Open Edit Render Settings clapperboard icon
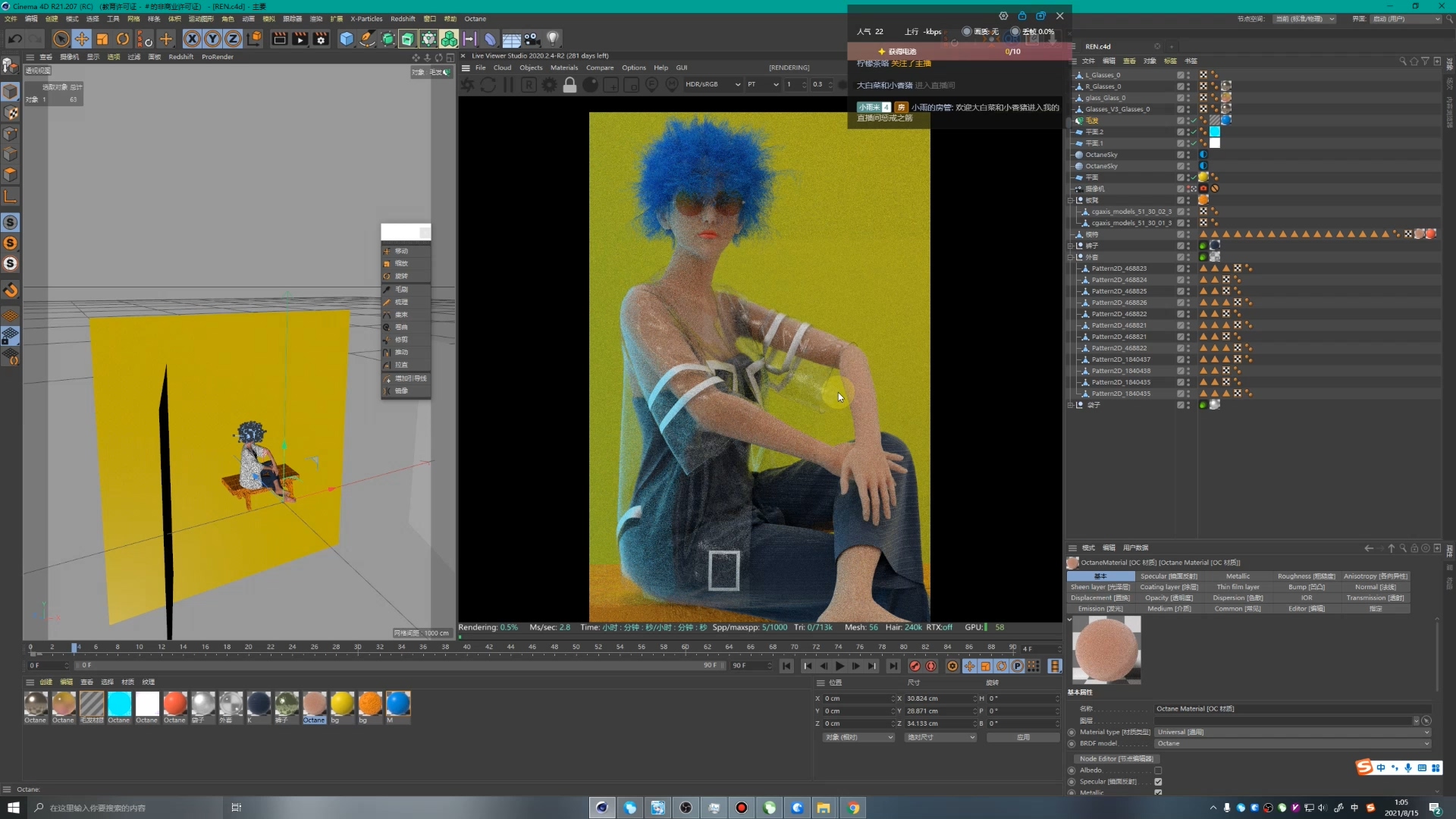This screenshot has width=1456, height=819. tap(321, 39)
